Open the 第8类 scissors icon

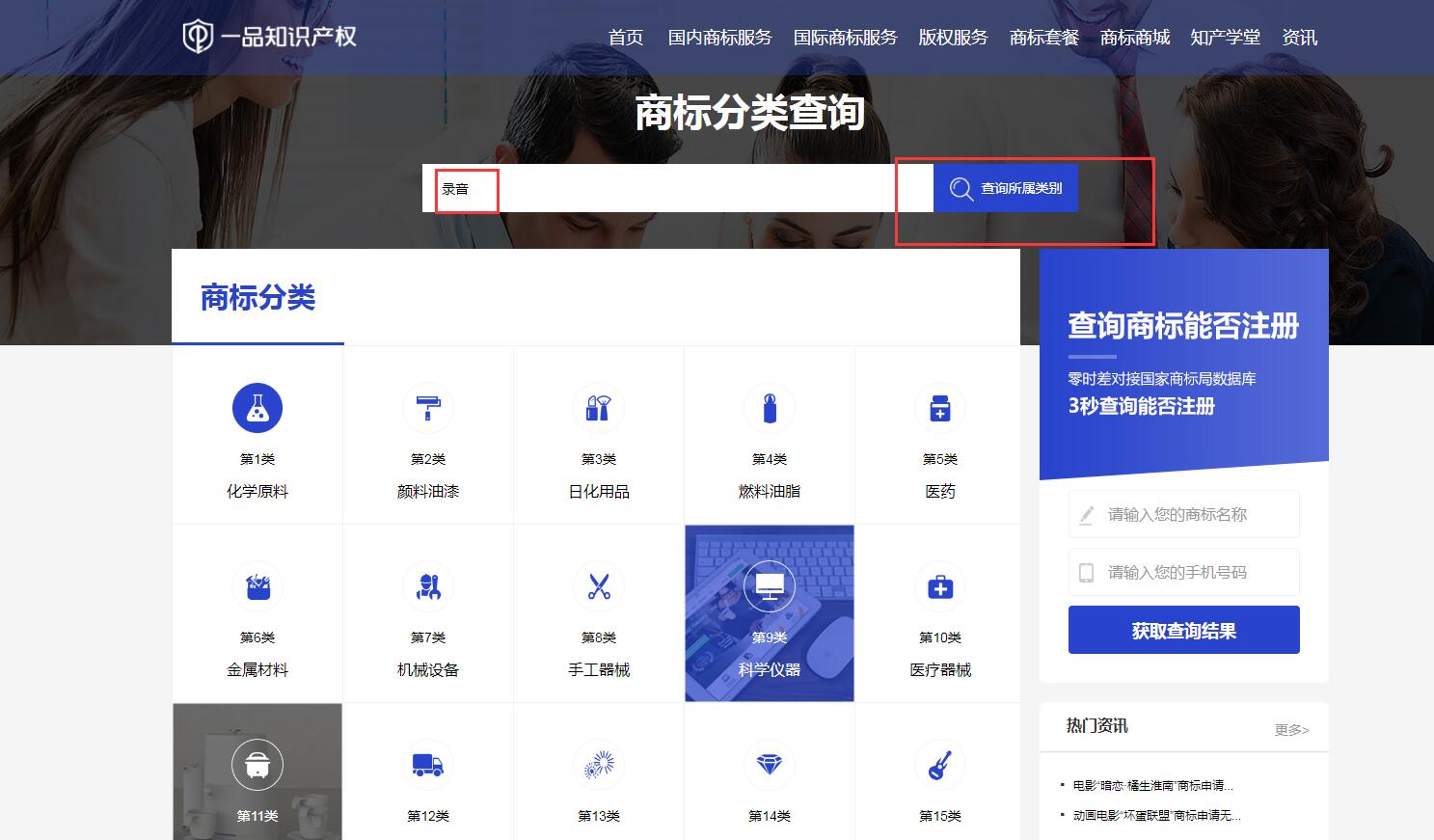click(x=599, y=586)
